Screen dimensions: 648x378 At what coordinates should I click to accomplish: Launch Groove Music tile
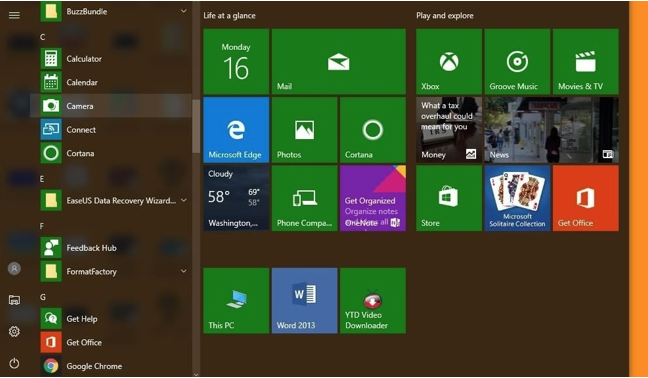pos(517,62)
